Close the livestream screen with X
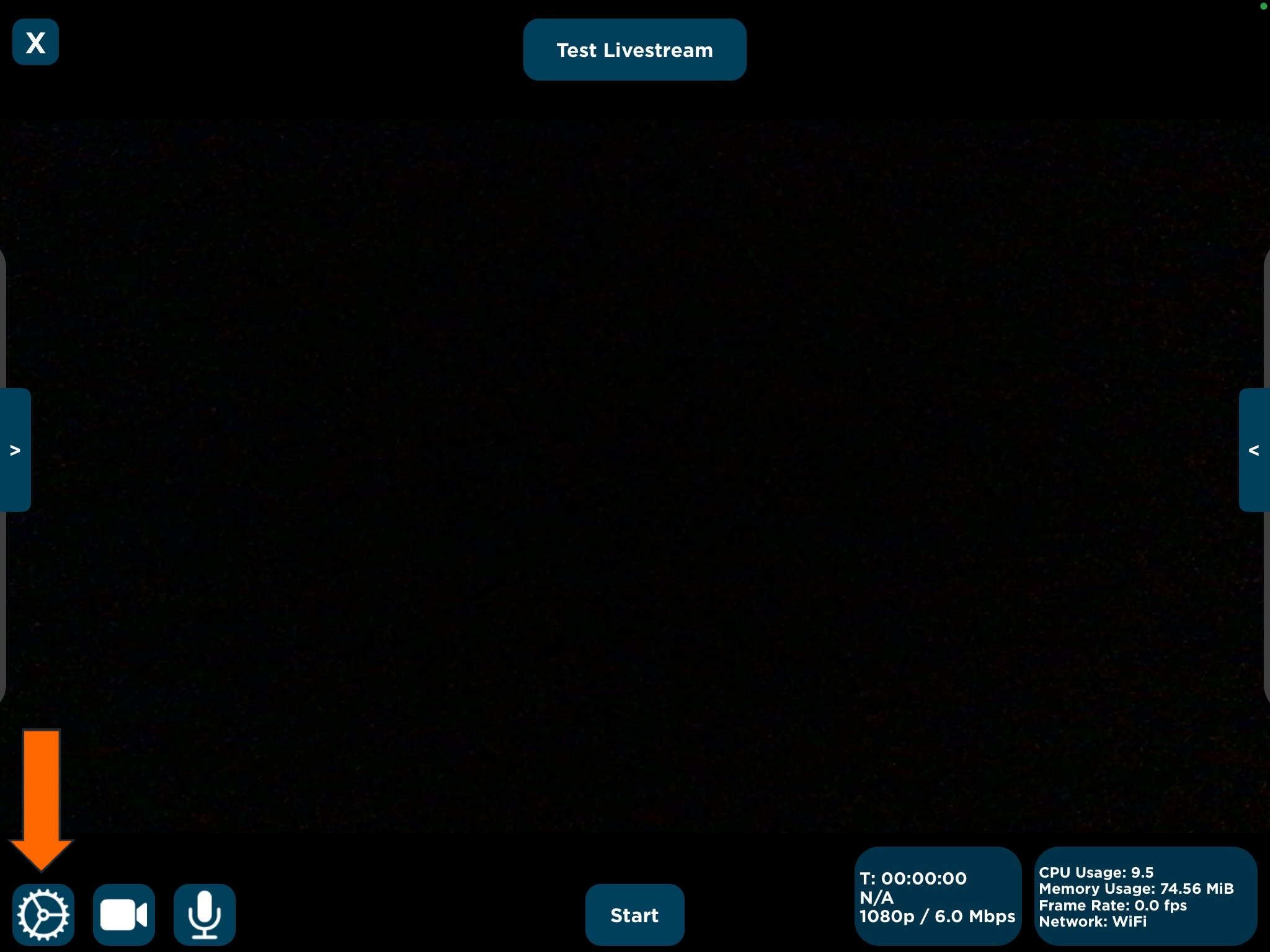 (x=35, y=42)
